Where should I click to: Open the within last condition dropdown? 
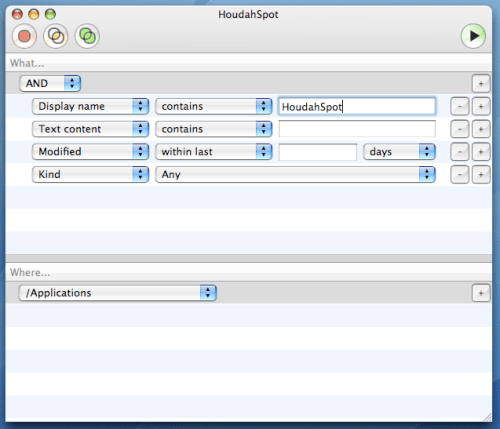(x=214, y=152)
